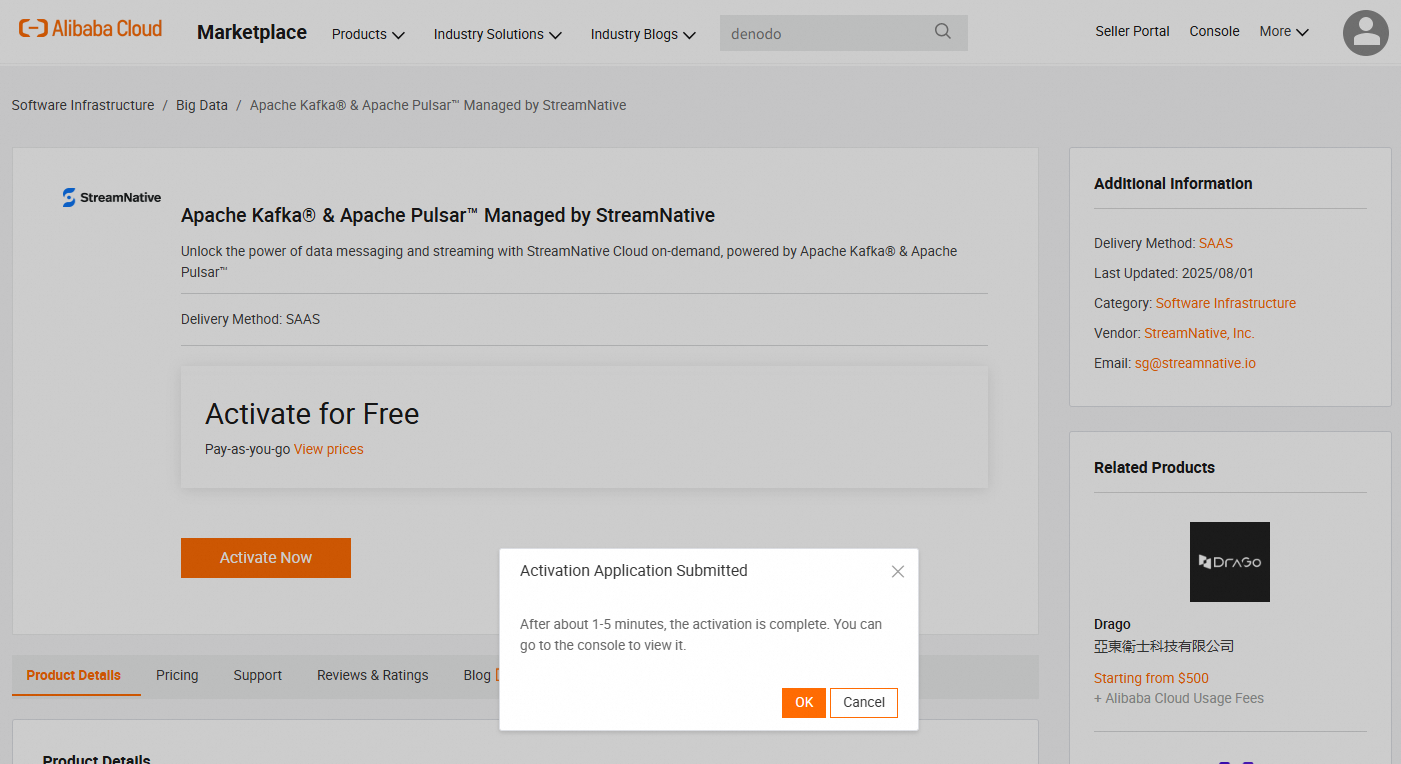
Task: Click Software Infrastructure category link in sidebar
Action: [x=1226, y=303]
